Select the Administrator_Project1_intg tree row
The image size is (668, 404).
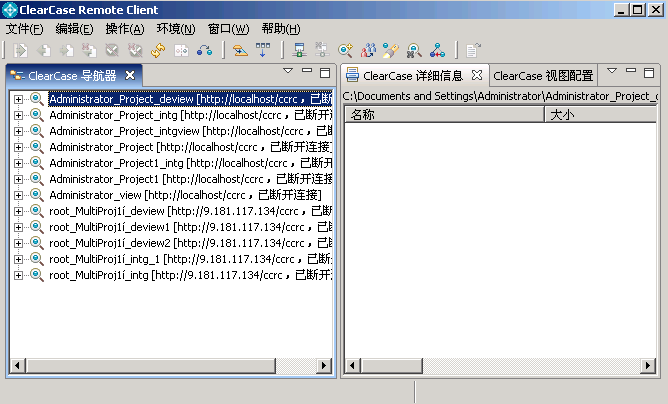[190, 163]
